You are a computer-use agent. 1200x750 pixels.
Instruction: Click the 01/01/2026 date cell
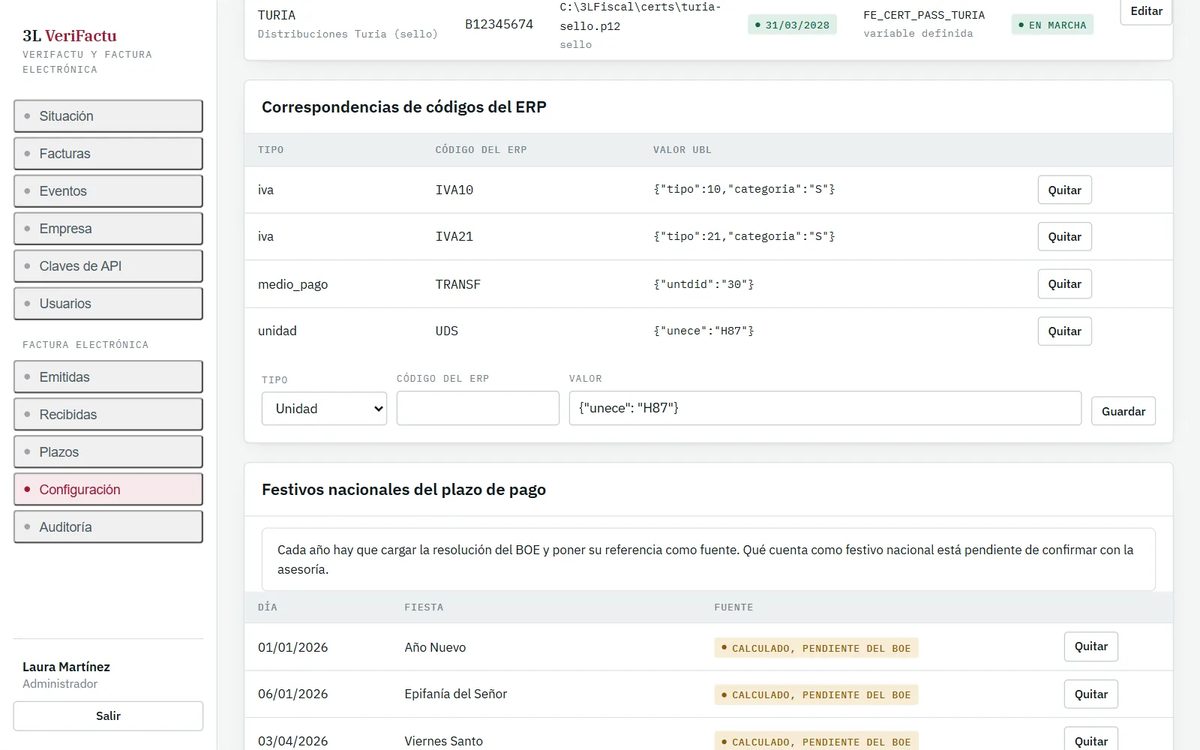point(293,647)
